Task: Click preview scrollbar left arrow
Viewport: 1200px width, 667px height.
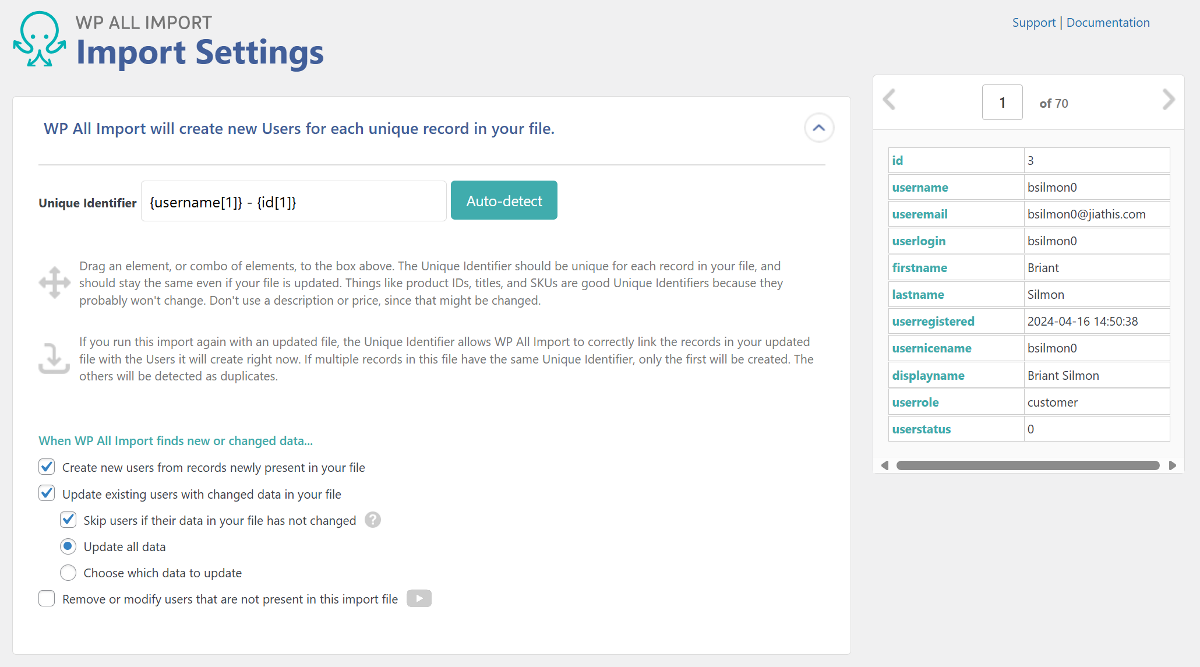Action: click(x=884, y=466)
